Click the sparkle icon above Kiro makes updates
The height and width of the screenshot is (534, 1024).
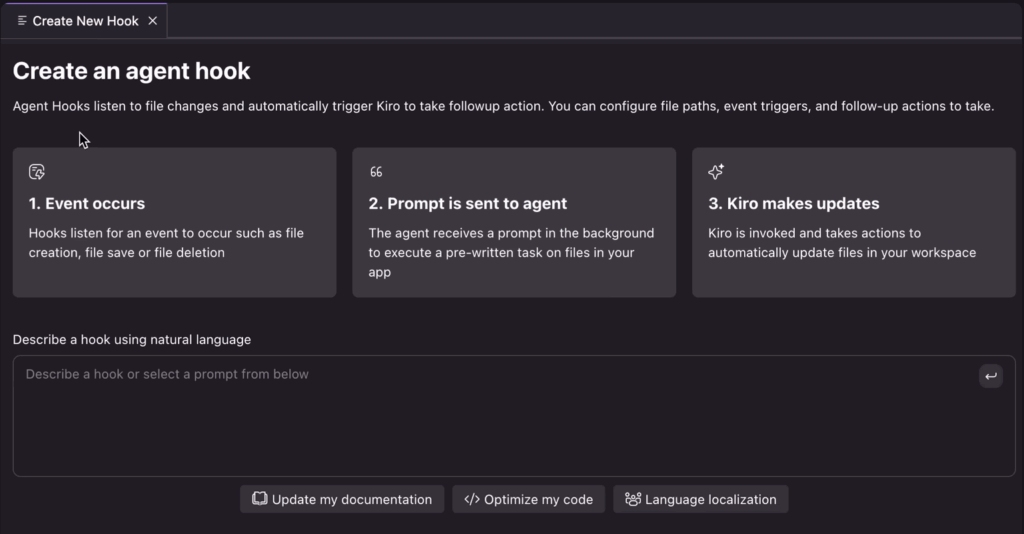tap(716, 172)
